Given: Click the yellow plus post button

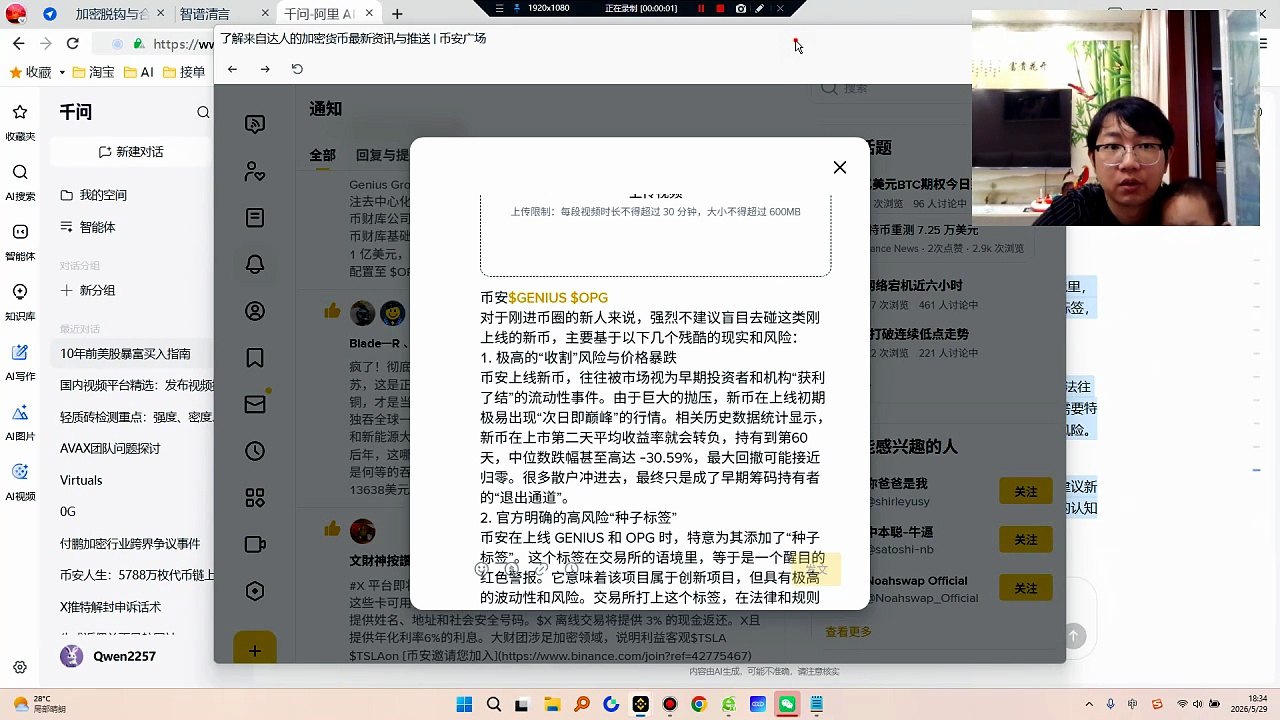Looking at the screenshot, I should 255,650.
